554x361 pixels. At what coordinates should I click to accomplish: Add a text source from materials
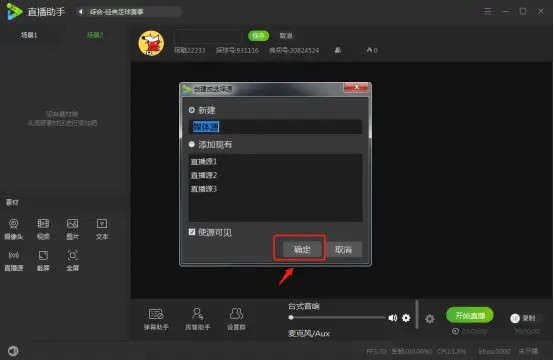[102, 229]
